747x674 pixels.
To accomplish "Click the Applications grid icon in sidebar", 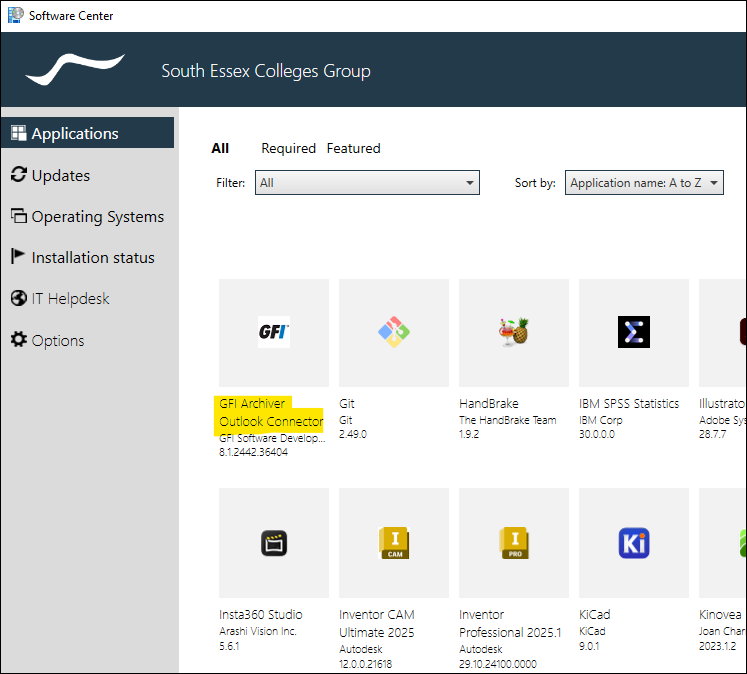I will pyautogui.click(x=19, y=133).
